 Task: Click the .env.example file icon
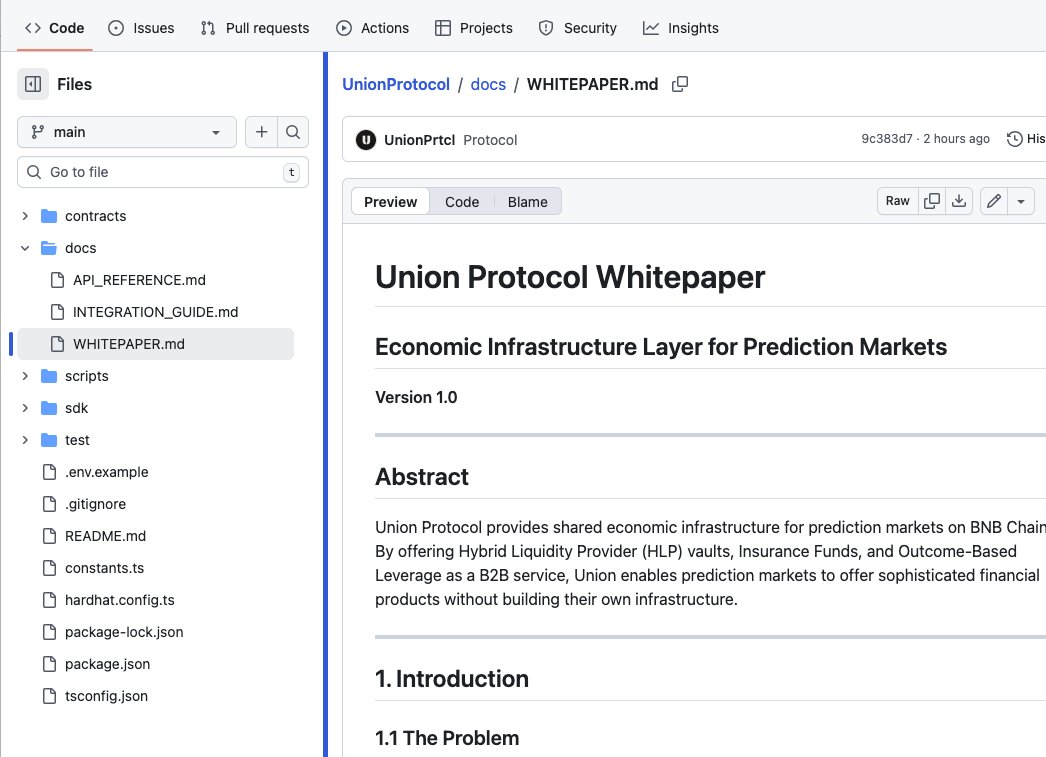coord(49,472)
